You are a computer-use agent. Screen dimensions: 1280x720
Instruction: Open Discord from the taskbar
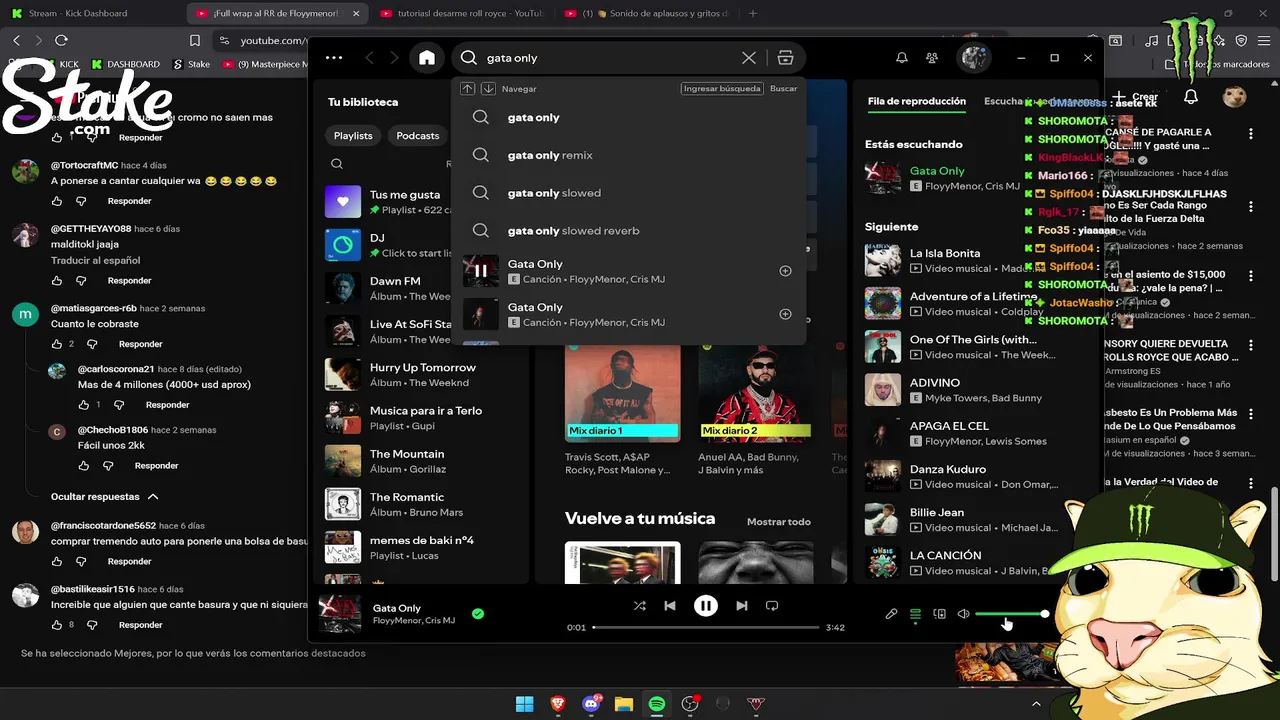tap(591, 704)
